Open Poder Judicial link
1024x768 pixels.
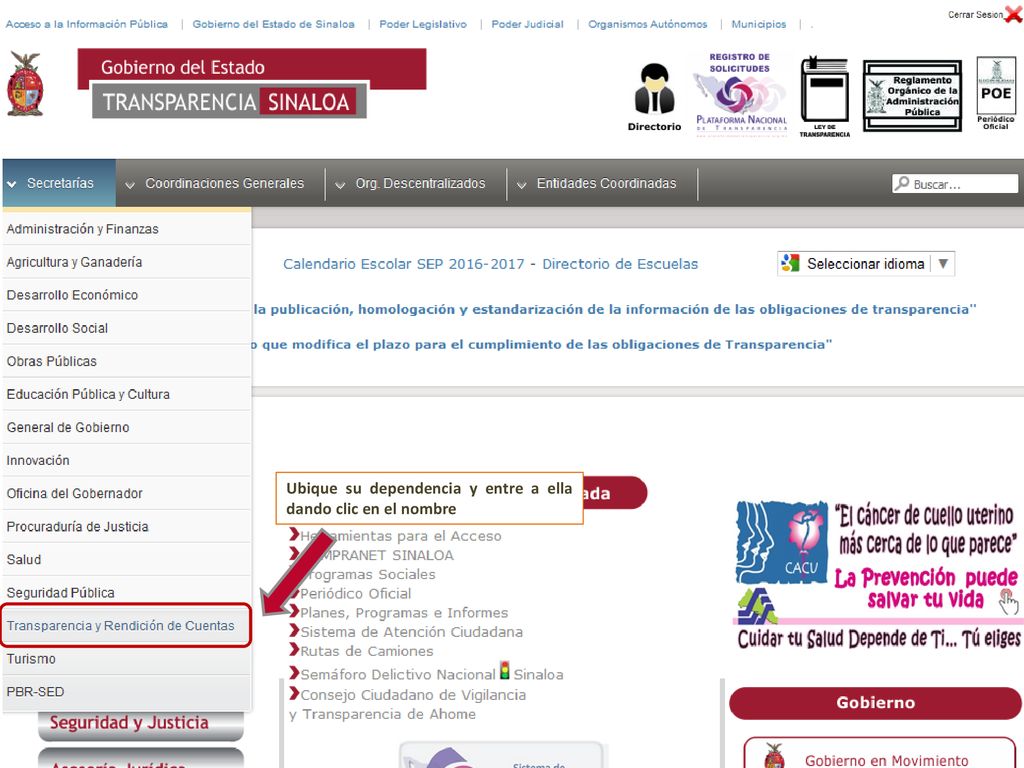click(x=527, y=24)
